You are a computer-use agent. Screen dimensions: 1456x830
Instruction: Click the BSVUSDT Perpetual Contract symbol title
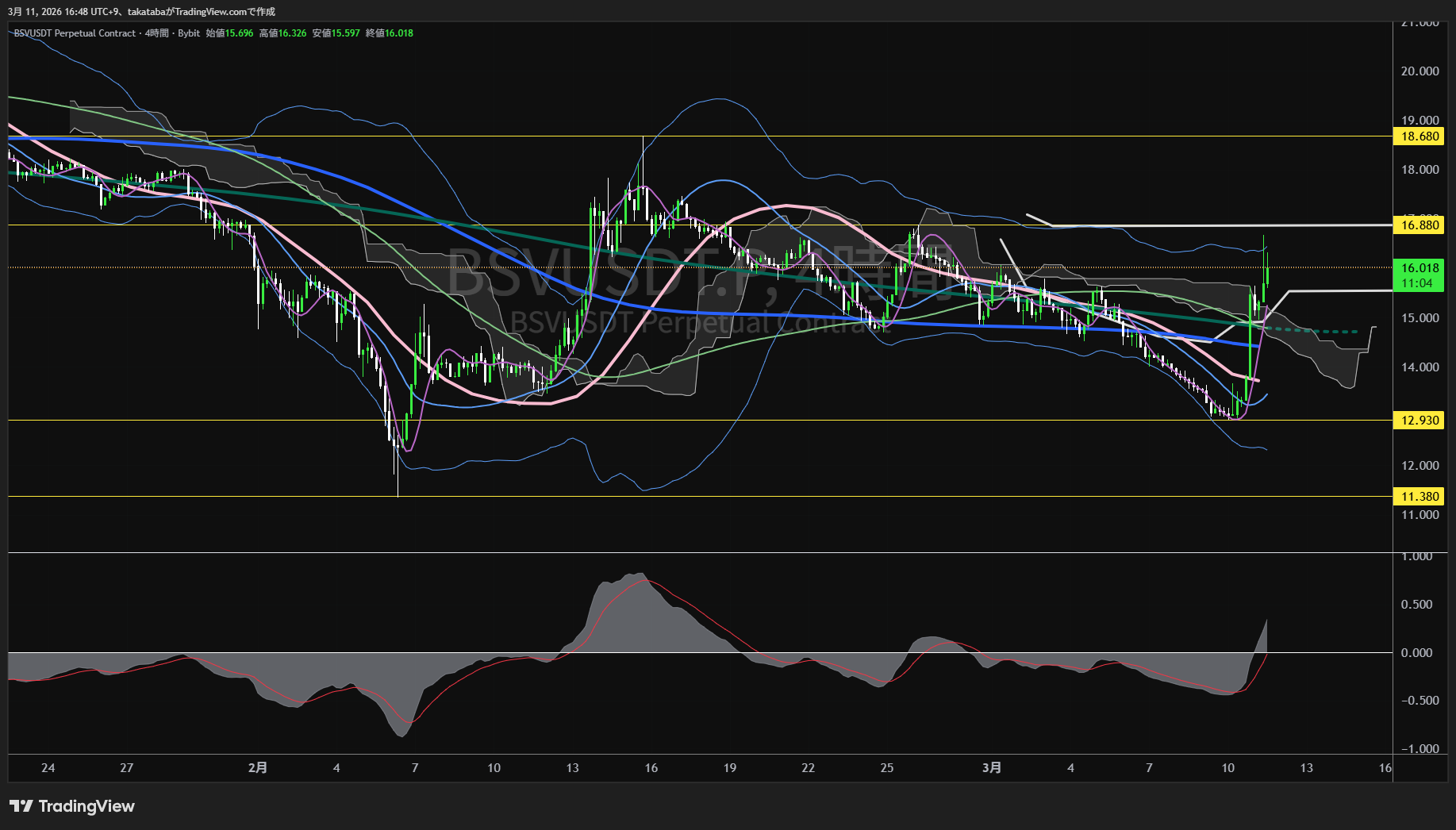pos(75,33)
